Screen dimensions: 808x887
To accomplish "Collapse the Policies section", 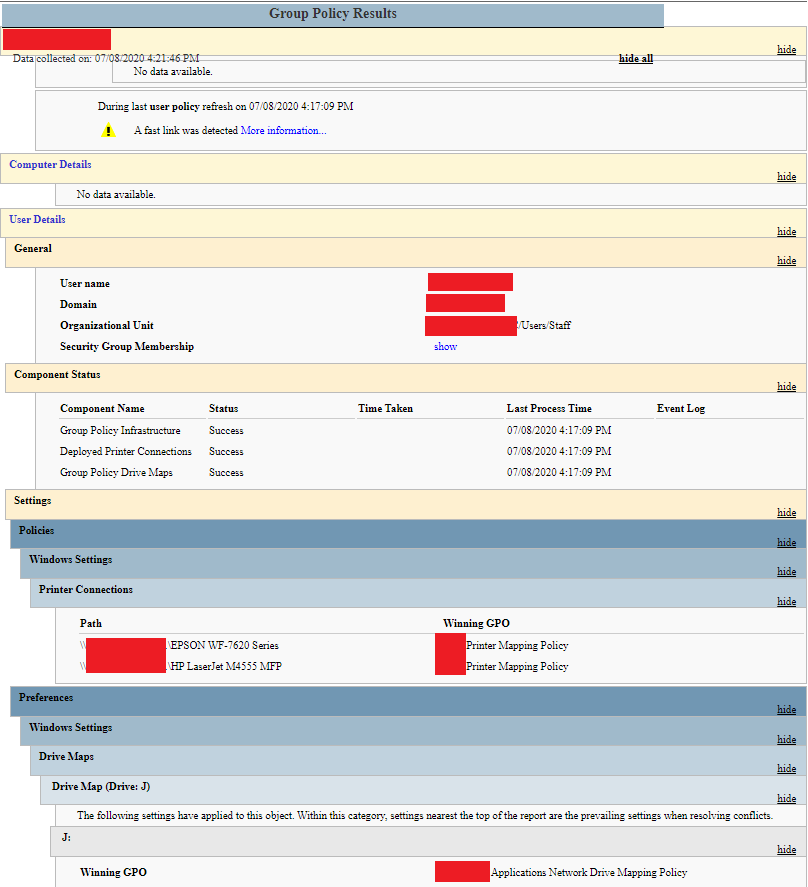I will pyautogui.click(x=786, y=542).
